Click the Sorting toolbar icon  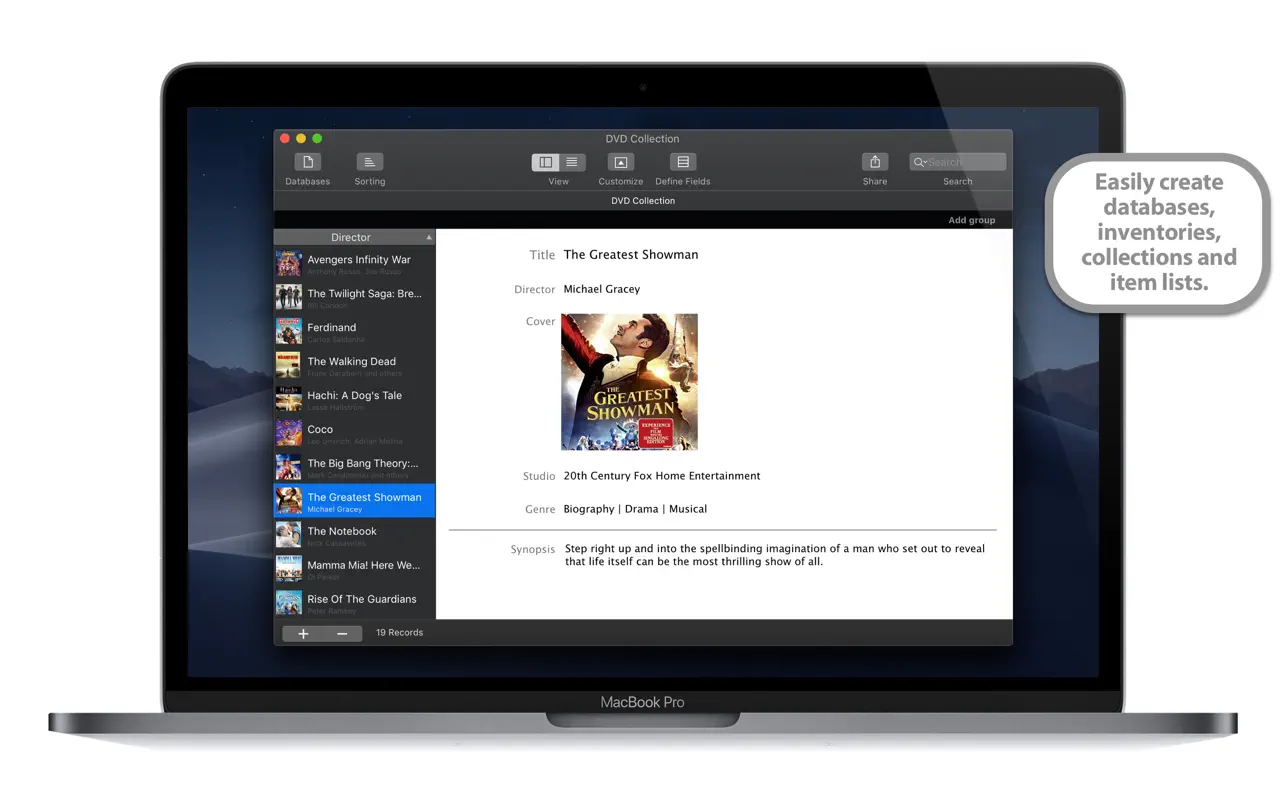click(x=369, y=162)
